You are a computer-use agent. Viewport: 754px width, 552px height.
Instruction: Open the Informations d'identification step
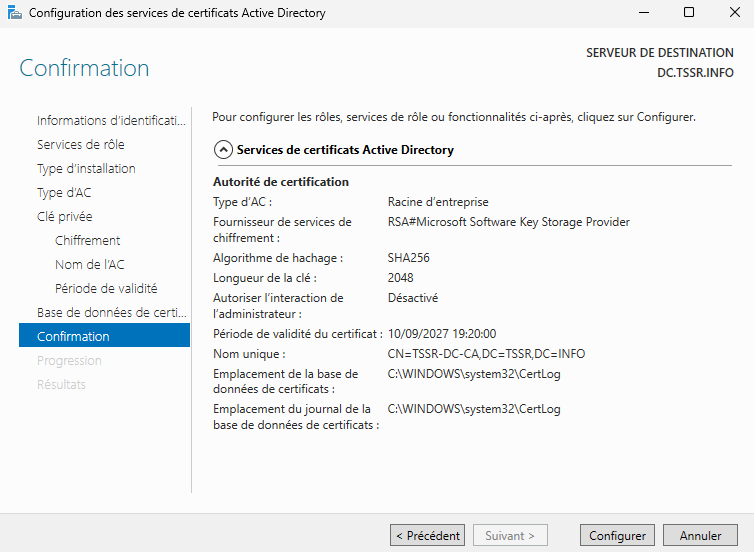[x=111, y=121]
